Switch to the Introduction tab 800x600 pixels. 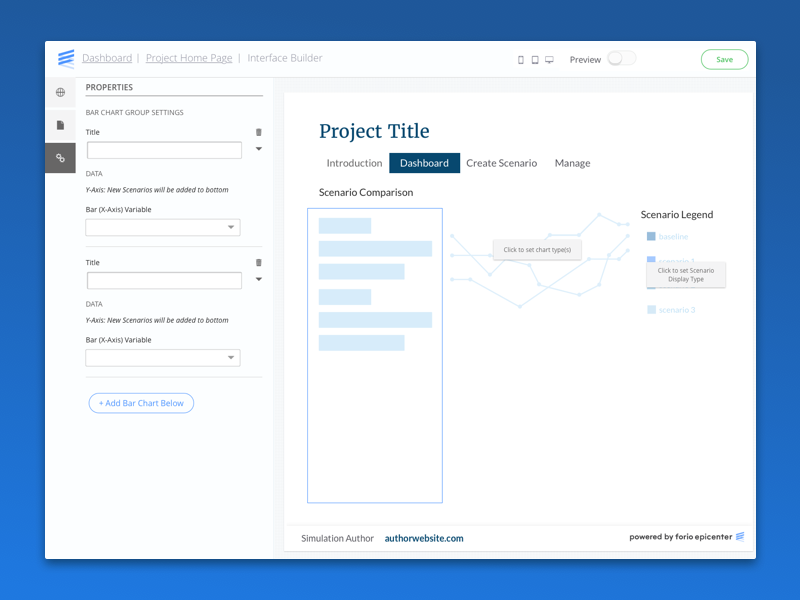[354, 163]
